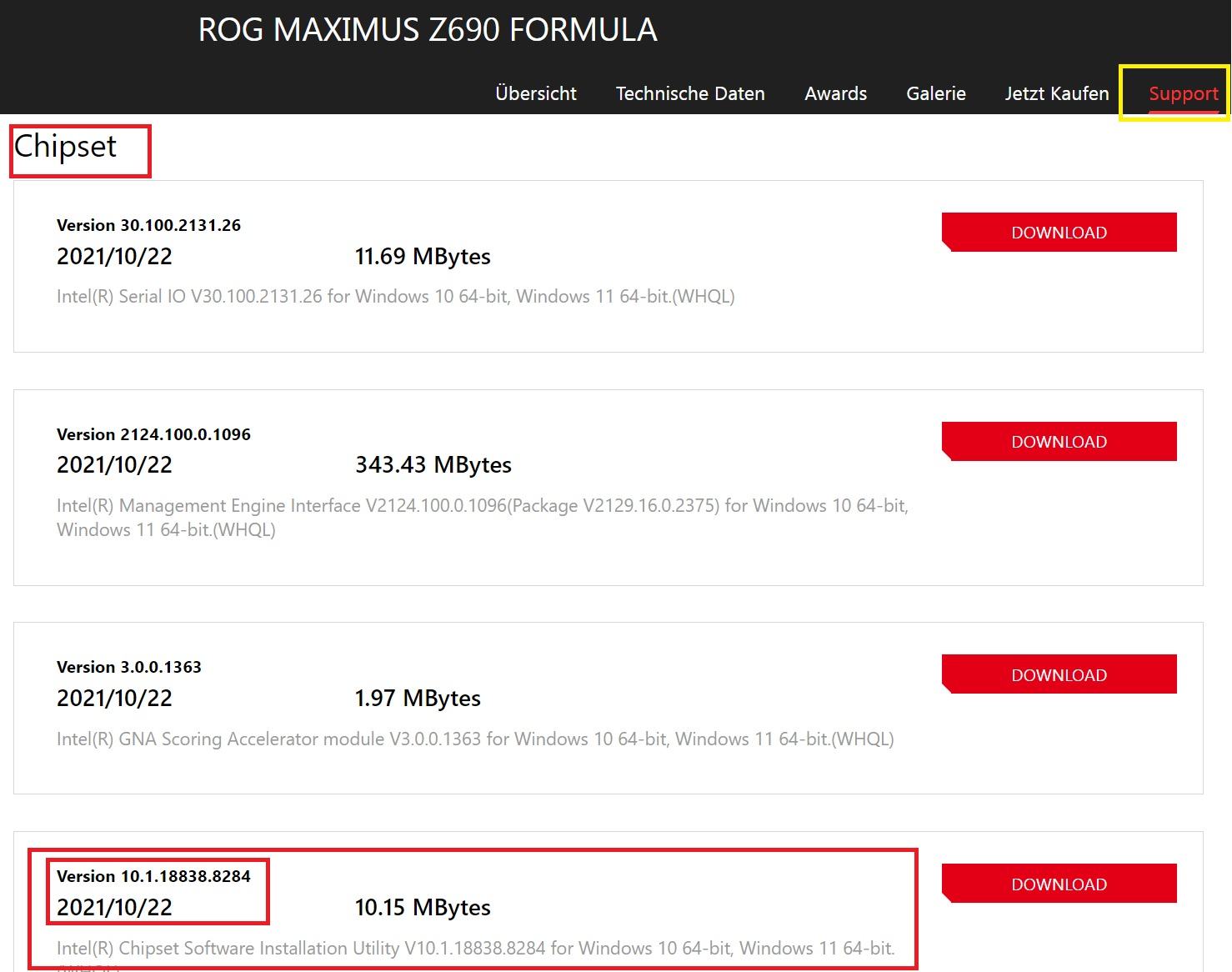Click the ROG MAXIMUS Z690 FORMULA title

[428, 30]
